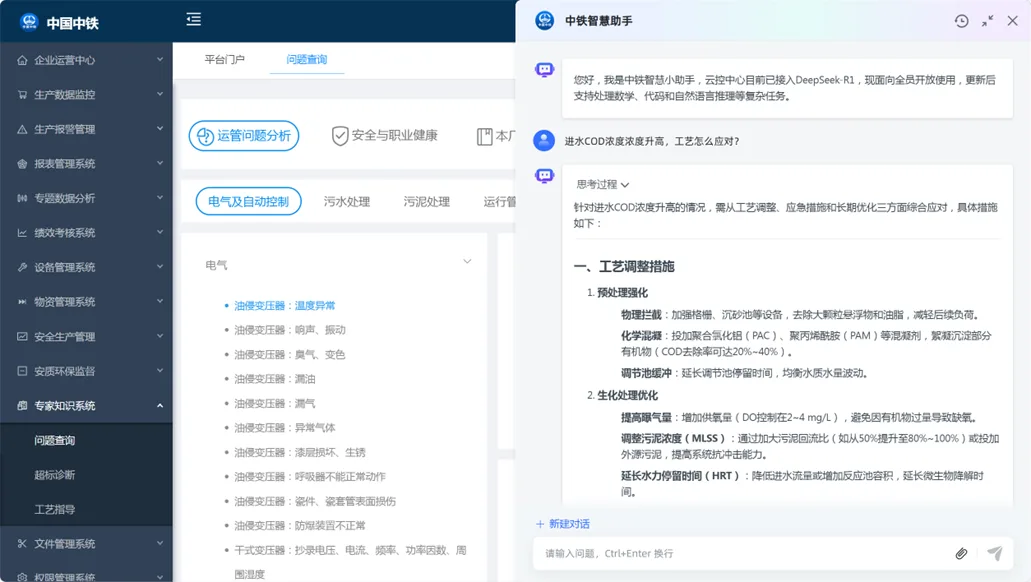Open 油侵变压器：漆层损坏、生锈 link

pos(300,452)
